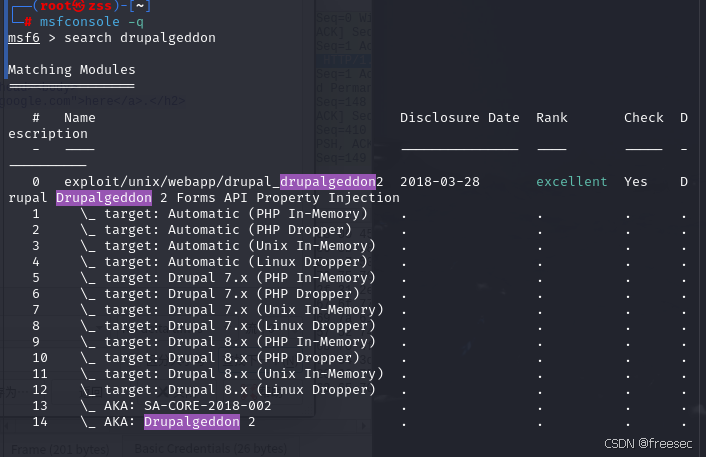Select row 7 target Drupal 7.x (Unix In-Memory)
The image size is (706, 457).
(244, 310)
